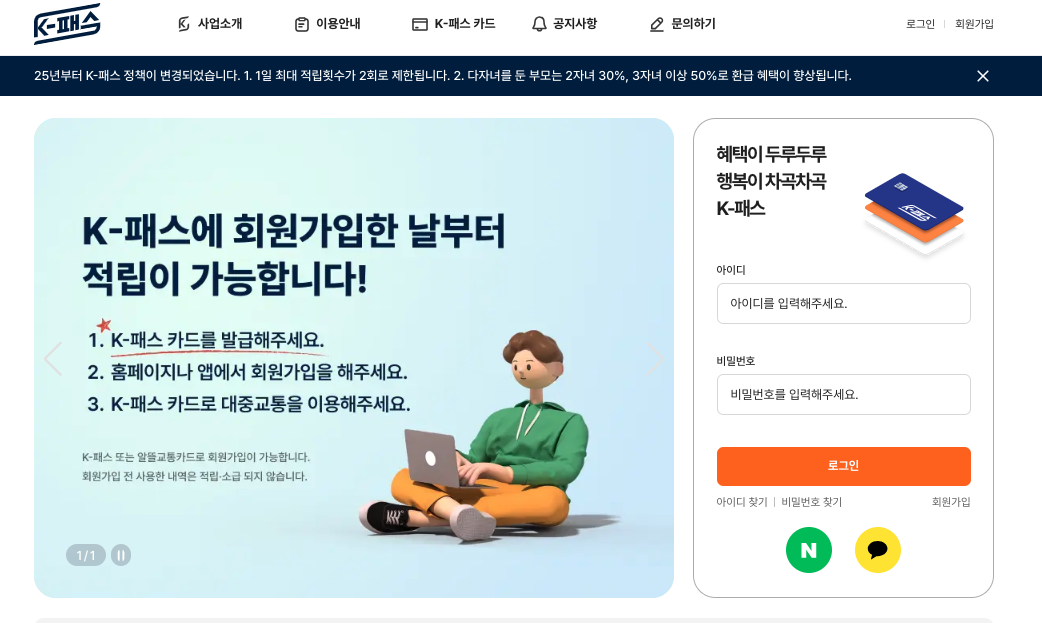Image resolution: width=1042 pixels, height=623 pixels.
Task: Open the 사업소개 menu
Action: pos(209,24)
